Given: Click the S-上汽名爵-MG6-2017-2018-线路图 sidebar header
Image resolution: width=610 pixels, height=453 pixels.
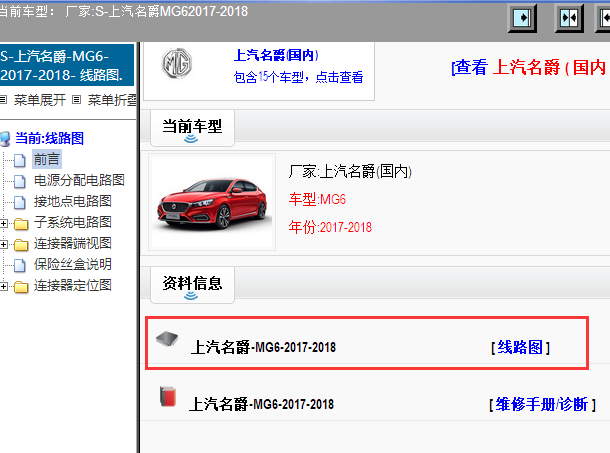Looking at the screenshot, I should [x=67, y=65].
